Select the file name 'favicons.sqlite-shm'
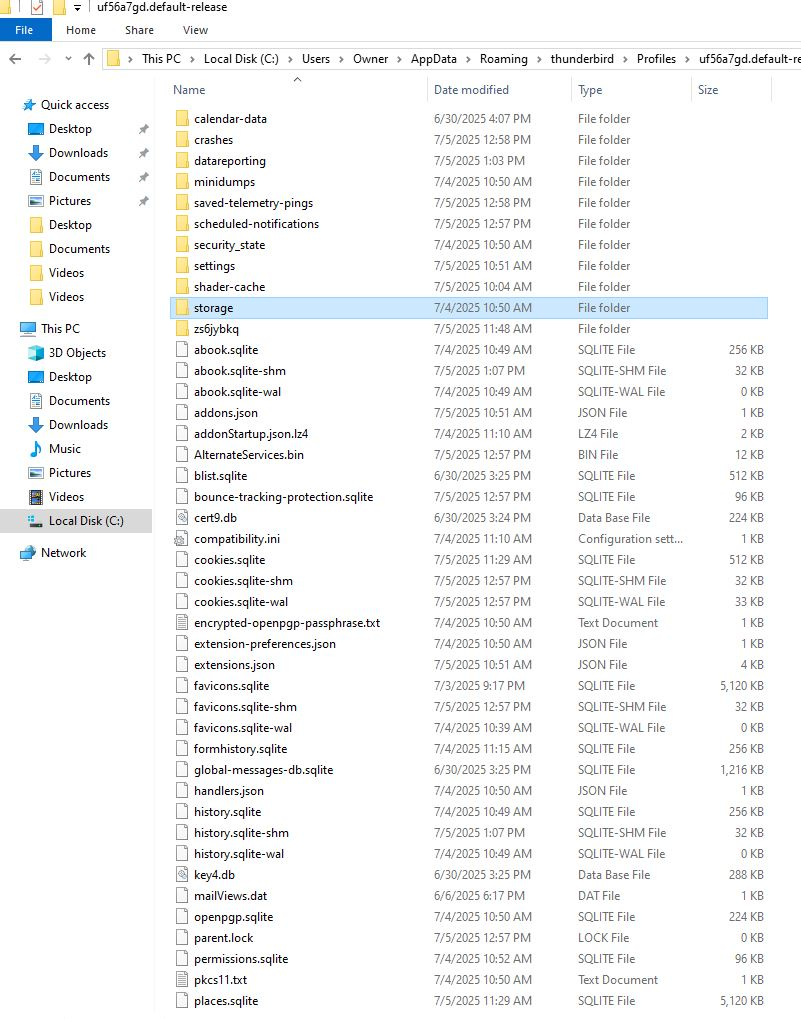 (x=245, y=706)
